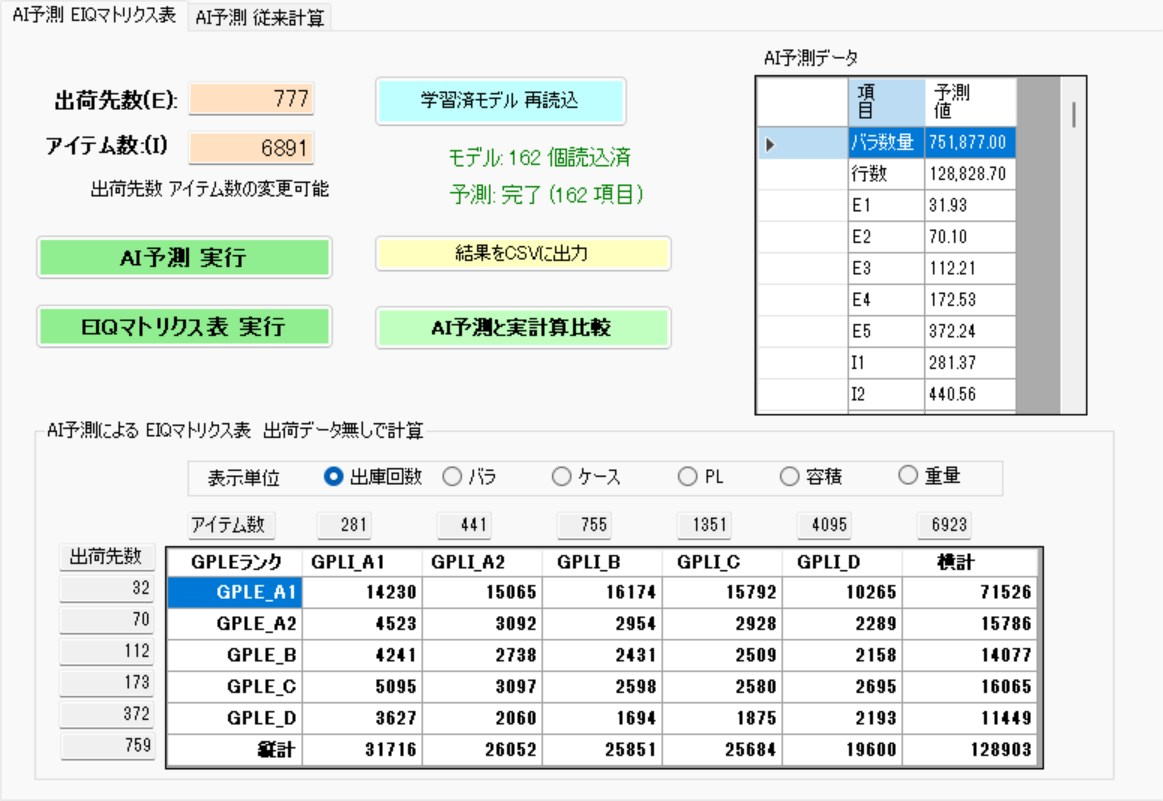Select the 出庫回数 radio button
1163x801 pixels.
[x=372, y=477]
